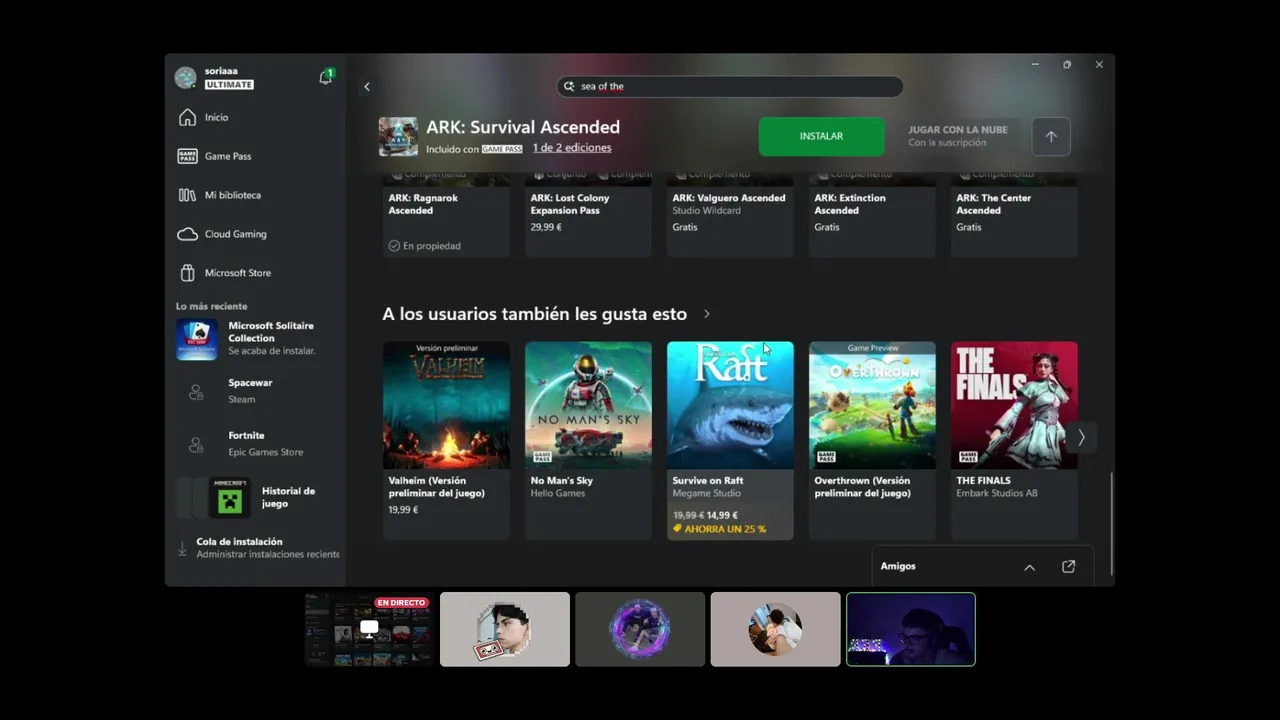Image resolution: width=1280 pixels, height=720 pixels.
Task: Click the up arrow button beside cloud play
Action: pyautogui.click(x=1051, y=137)
